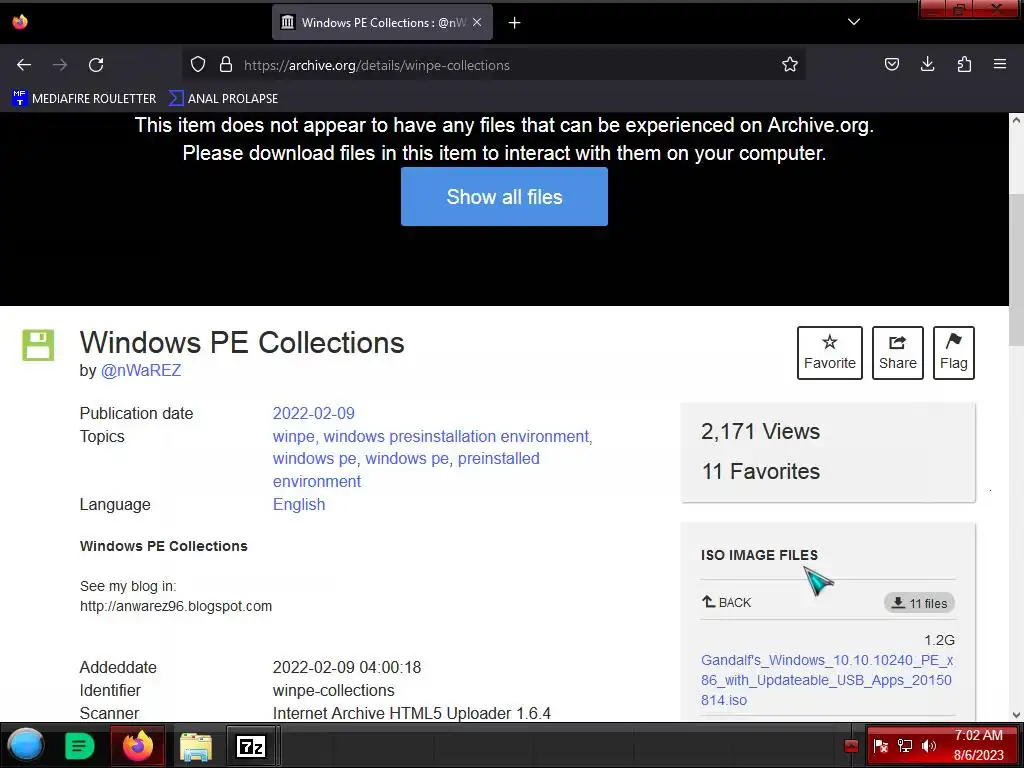The image size is (1024, 768).
Task: Open the winpe topic link
Action: [x=293, y=436]
